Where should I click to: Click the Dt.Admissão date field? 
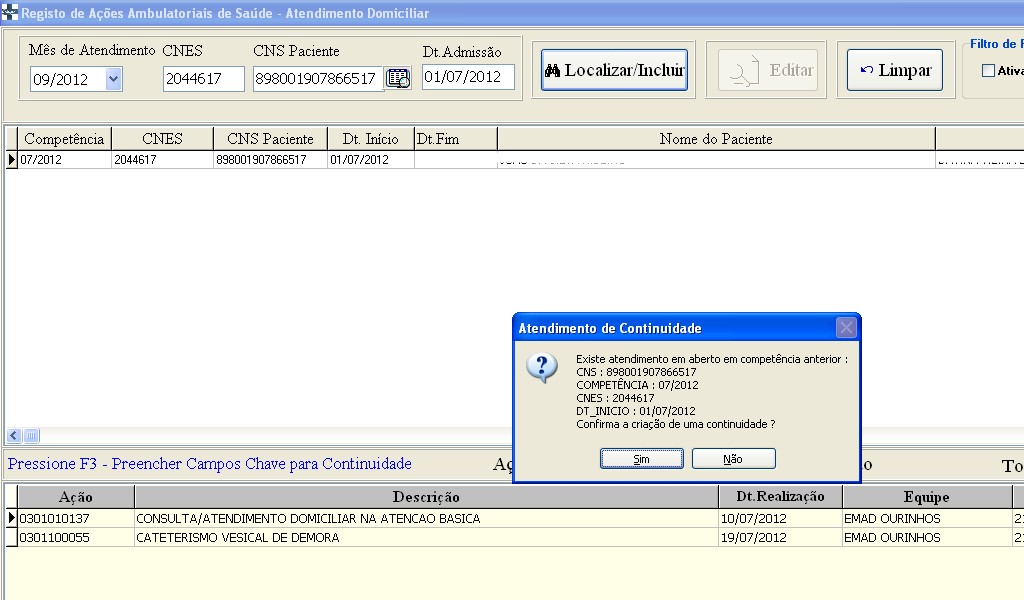click(467, 77)
